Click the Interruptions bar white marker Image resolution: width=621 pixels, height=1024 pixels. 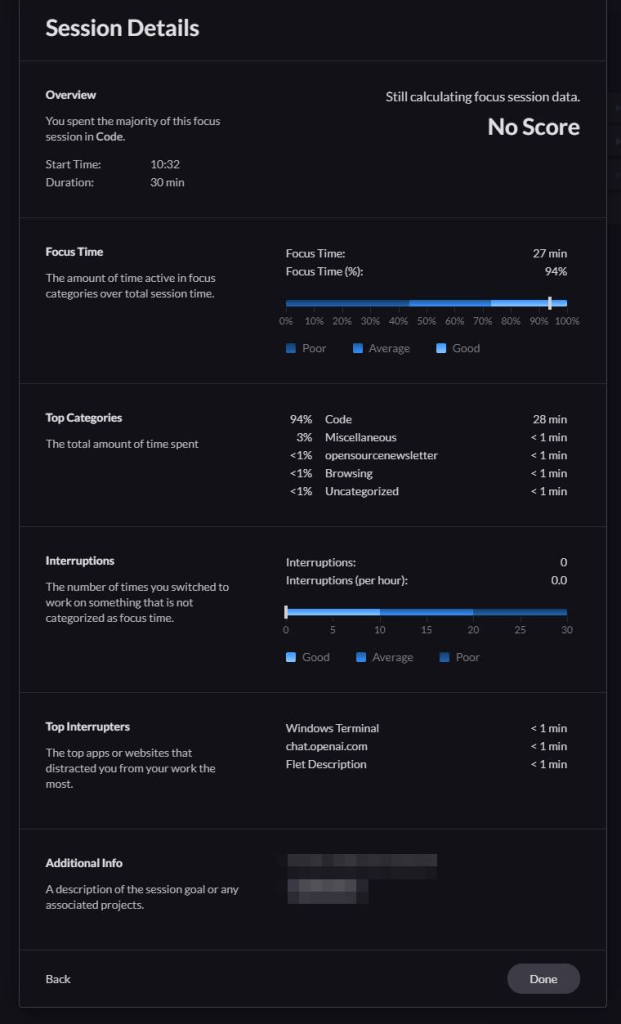tap(286, 612)
